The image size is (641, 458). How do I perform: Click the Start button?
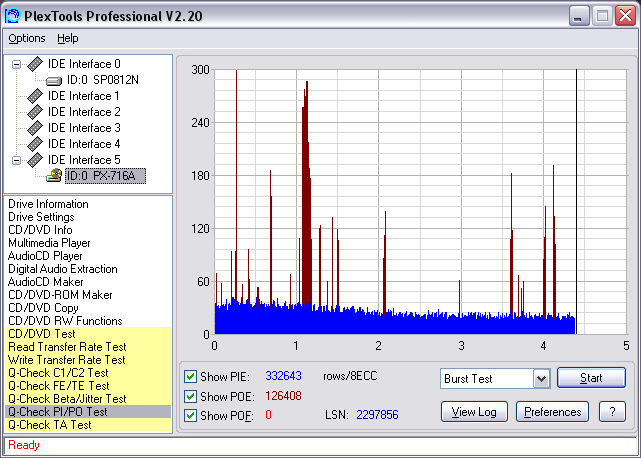pyautogui.click(x=591, y=378)
